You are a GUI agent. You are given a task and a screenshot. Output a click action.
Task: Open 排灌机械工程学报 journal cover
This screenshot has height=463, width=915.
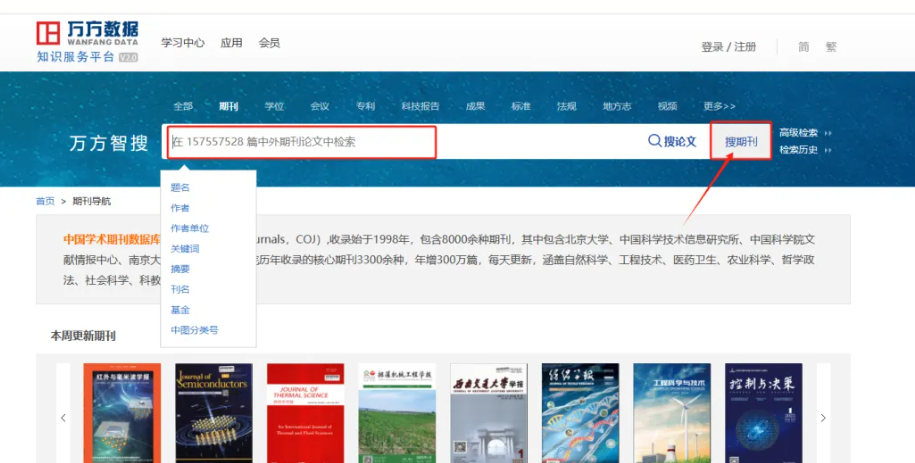397,413
